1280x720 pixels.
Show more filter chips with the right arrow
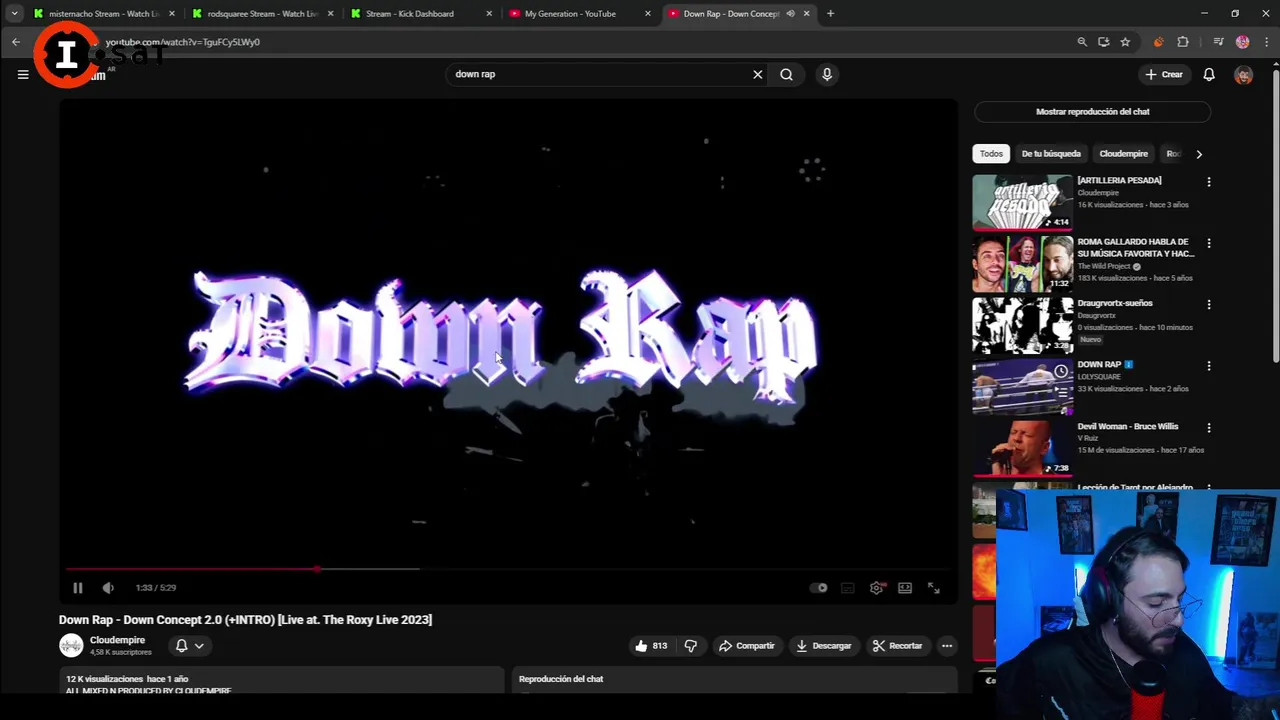(1199, 154)
